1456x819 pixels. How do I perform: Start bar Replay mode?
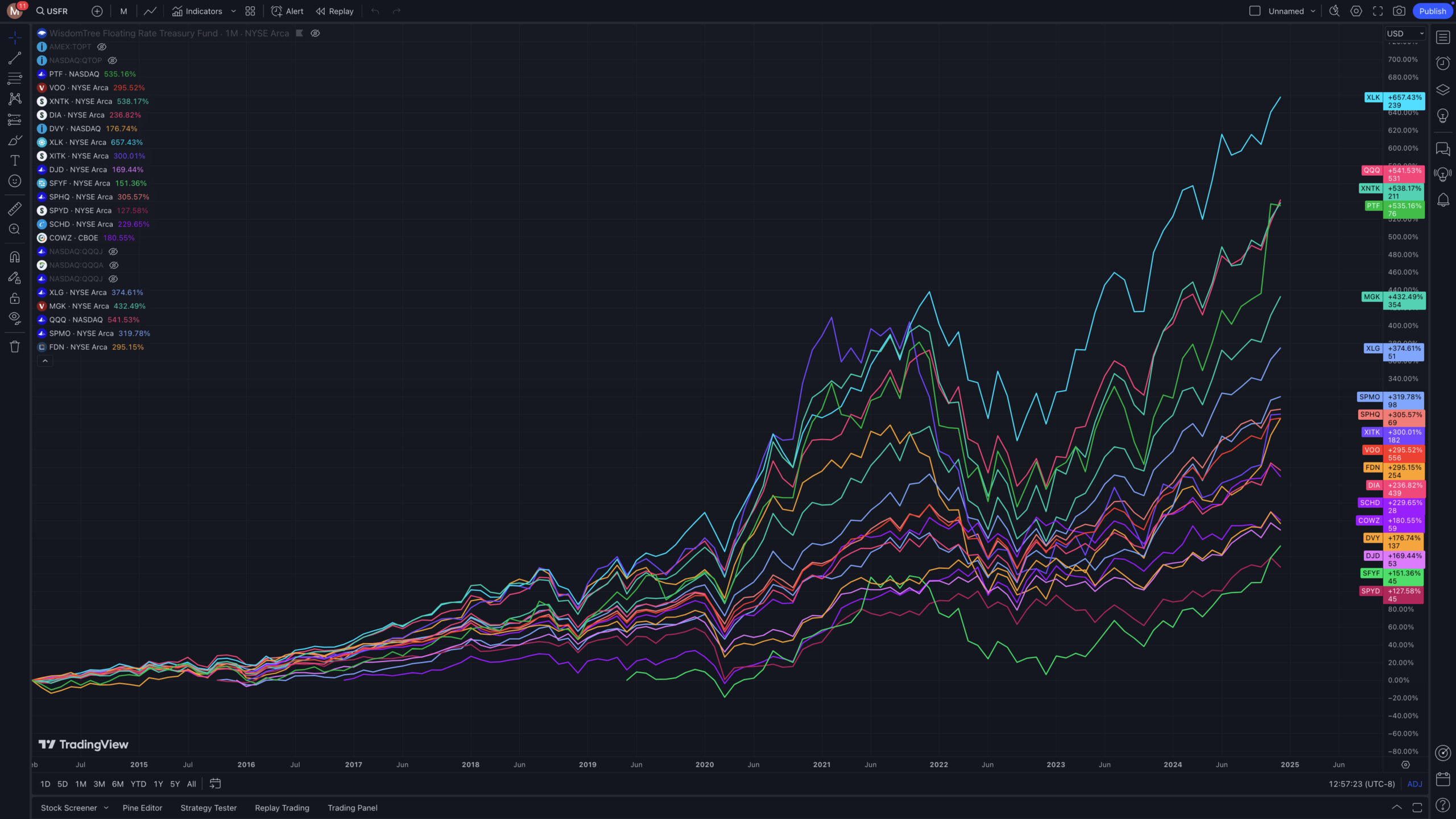[334, 11]
